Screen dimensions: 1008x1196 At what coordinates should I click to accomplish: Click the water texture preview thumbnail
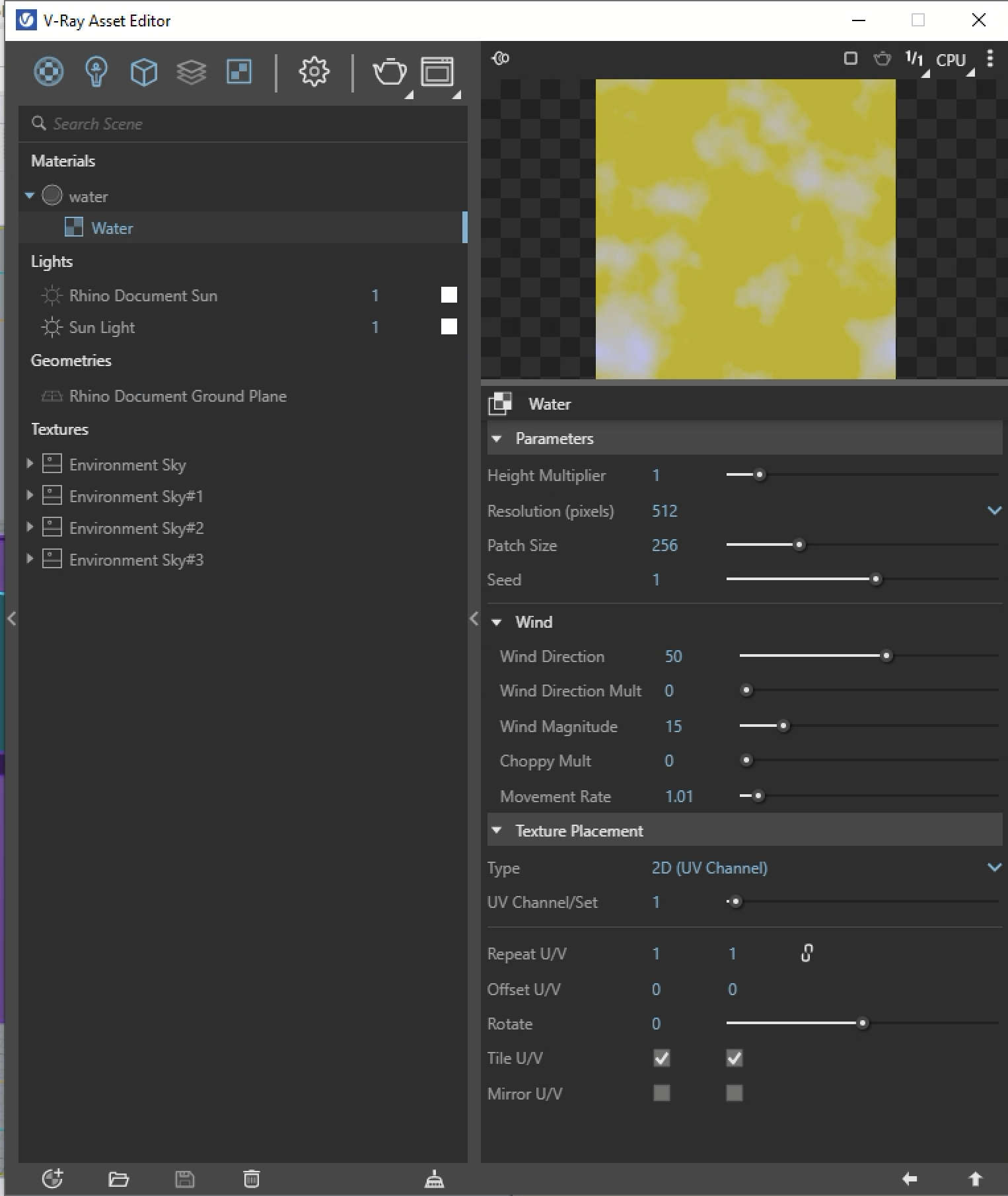click(x=745, y=229)
